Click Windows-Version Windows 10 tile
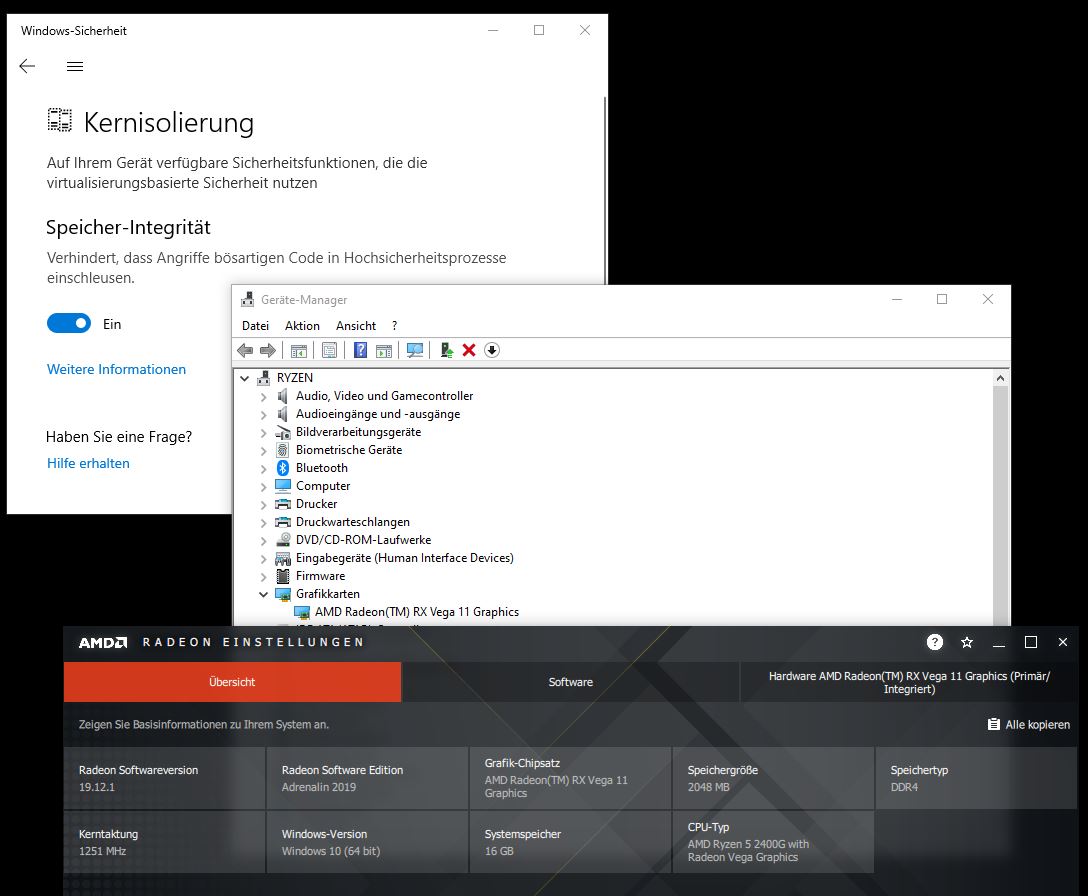Image resolution: width=1088 pixels, height=896 pixels. [367, 842]
